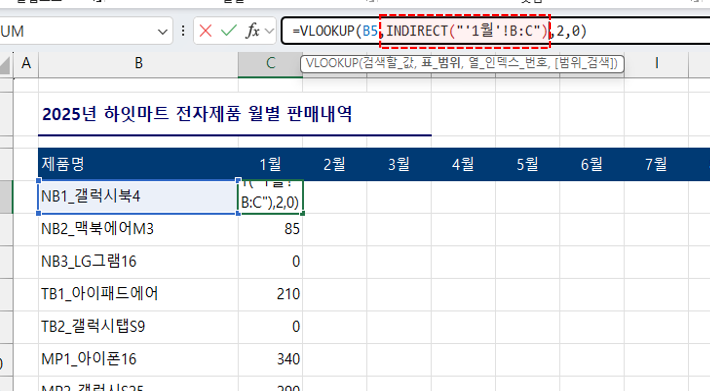
Task: Click the 5월 header cell
Action: coord(528,164)
